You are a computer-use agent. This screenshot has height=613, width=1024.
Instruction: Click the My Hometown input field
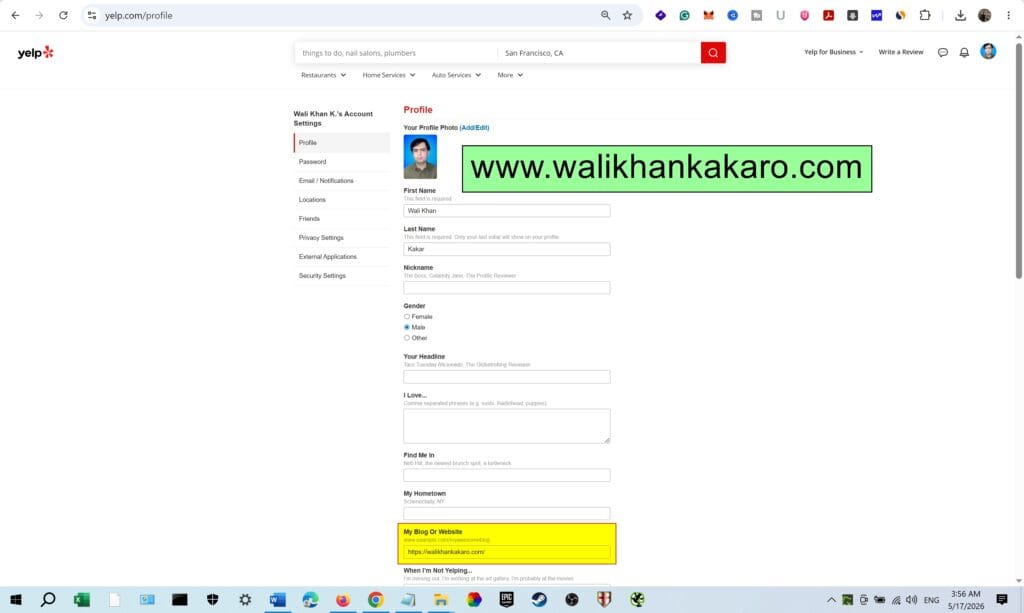coord(507,514)
